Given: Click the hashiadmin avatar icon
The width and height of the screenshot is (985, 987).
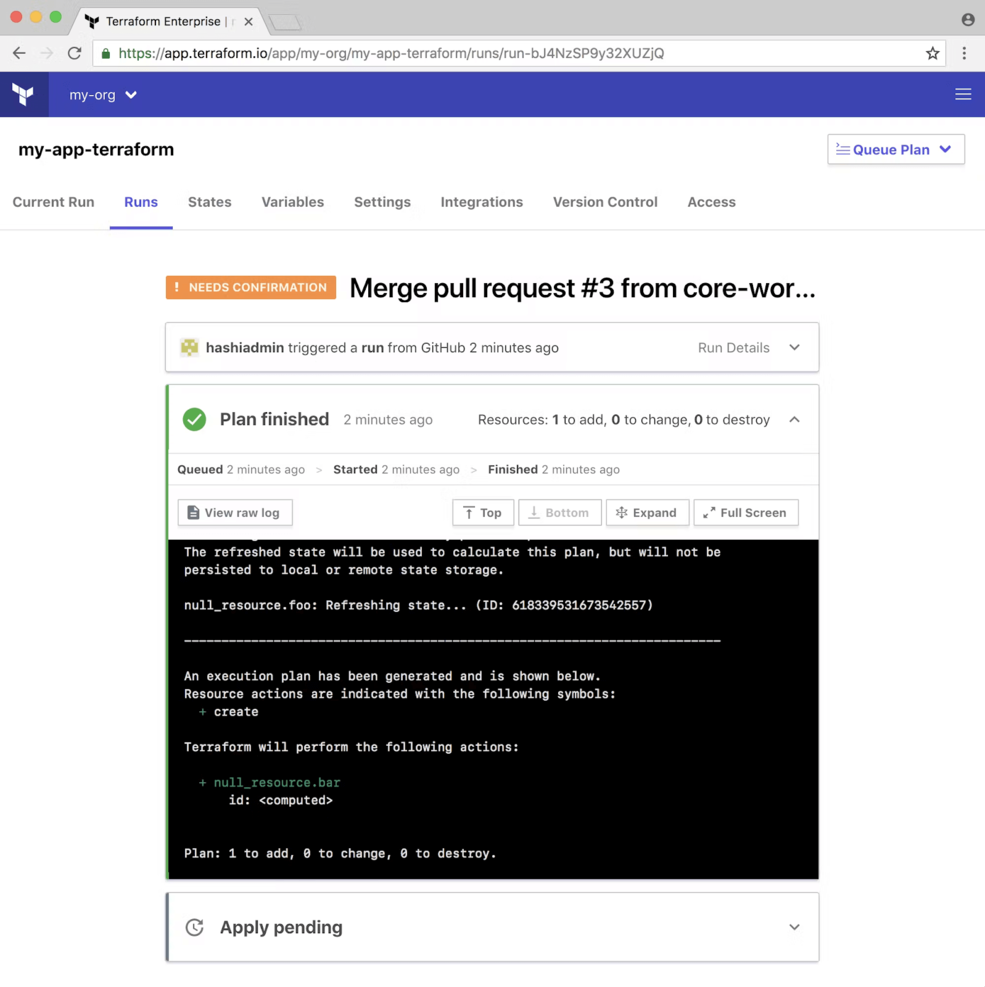Looking at the screenshot, I should pyautogui.click(x=189, y=347).
